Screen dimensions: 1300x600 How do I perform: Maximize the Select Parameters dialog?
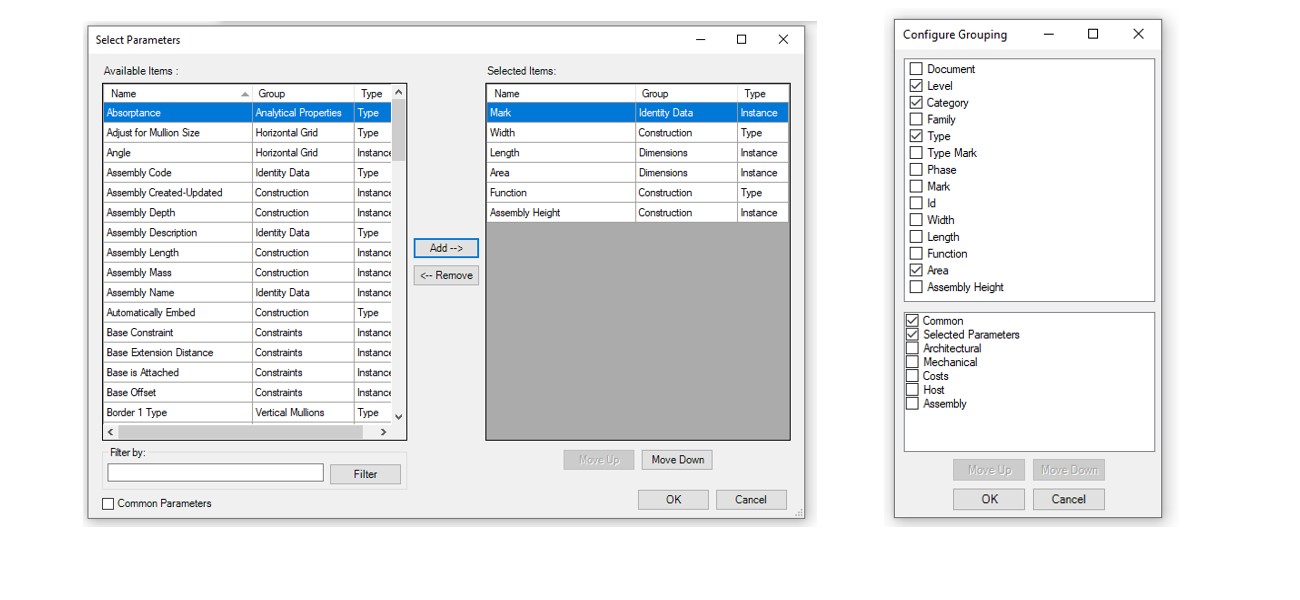pos(741,40)
